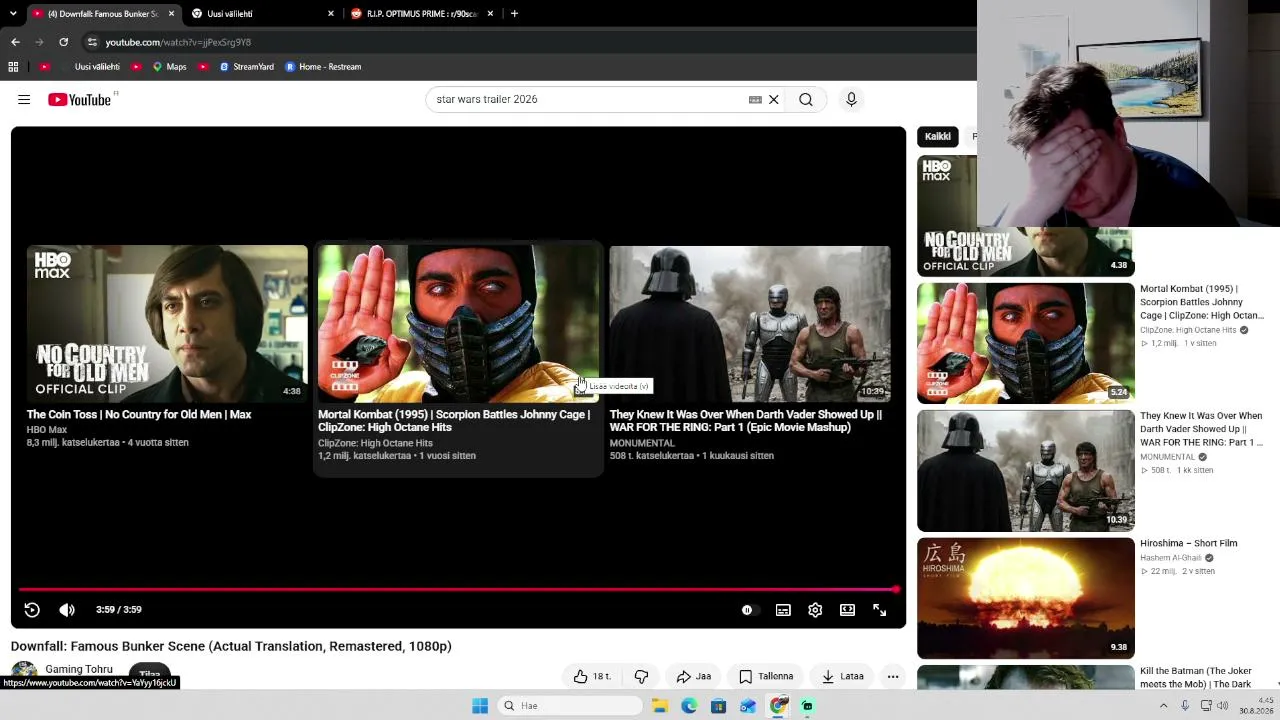The width and height of the screenshot is (1280, 720).
Task: Open Home - Restream bookmark
Action: click(323, 67)
